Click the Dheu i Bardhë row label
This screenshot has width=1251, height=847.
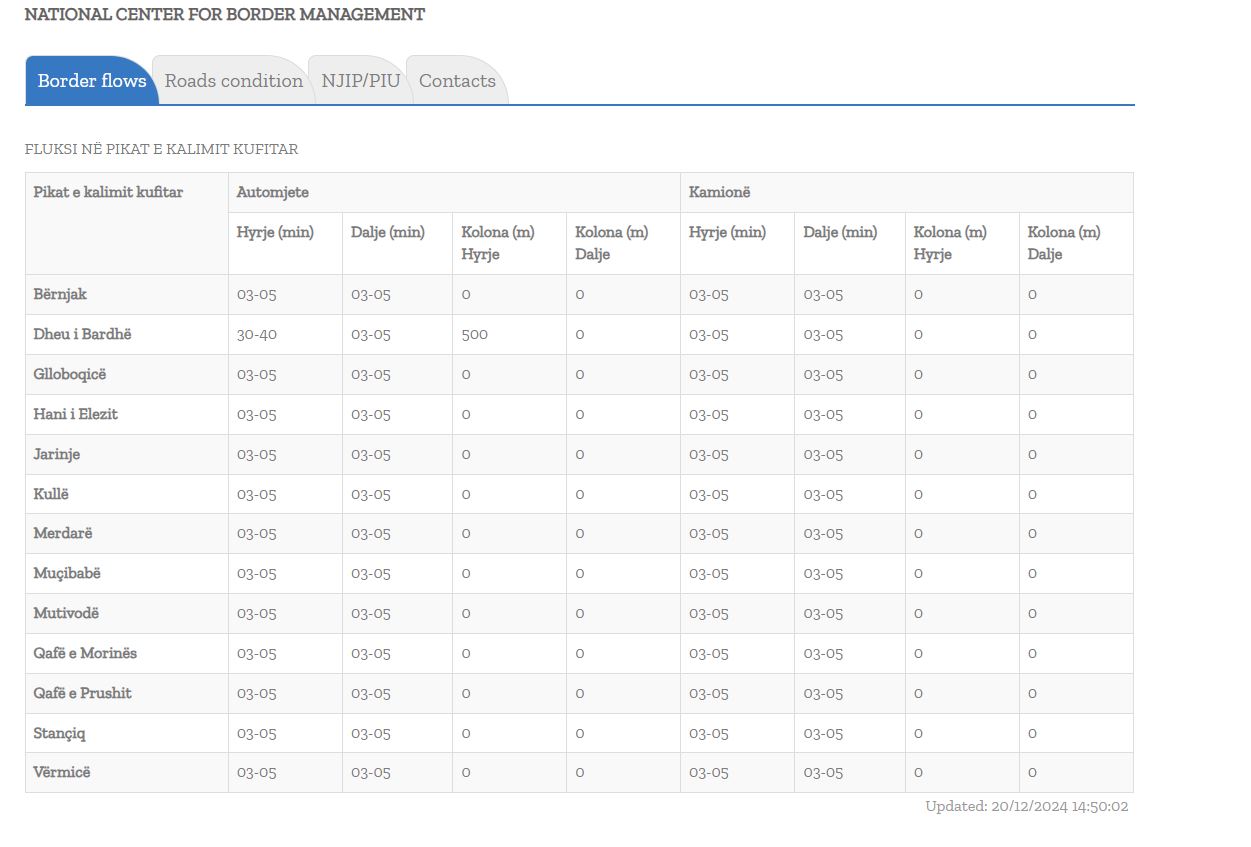82,334
